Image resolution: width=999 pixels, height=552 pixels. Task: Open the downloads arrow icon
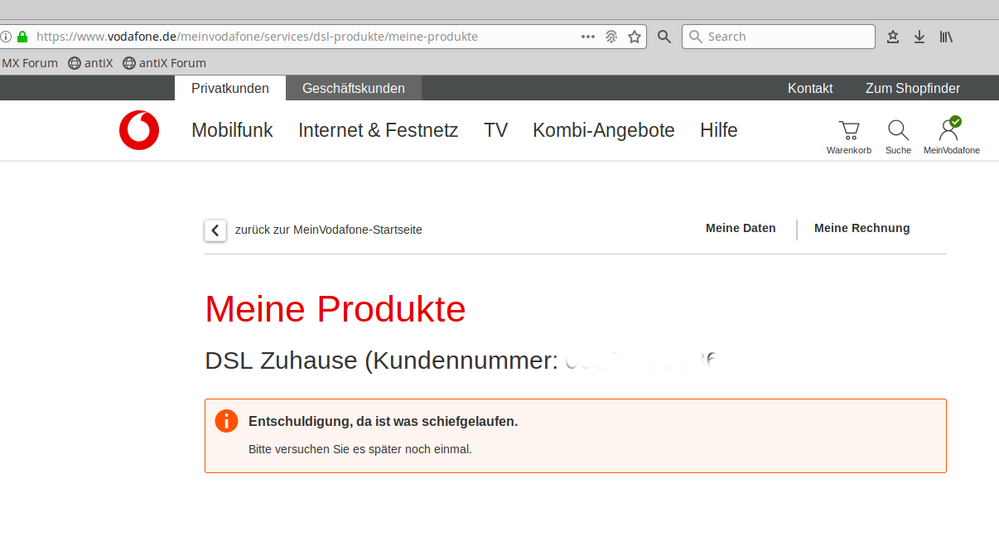pyautogui.click(x=919, y=37)
